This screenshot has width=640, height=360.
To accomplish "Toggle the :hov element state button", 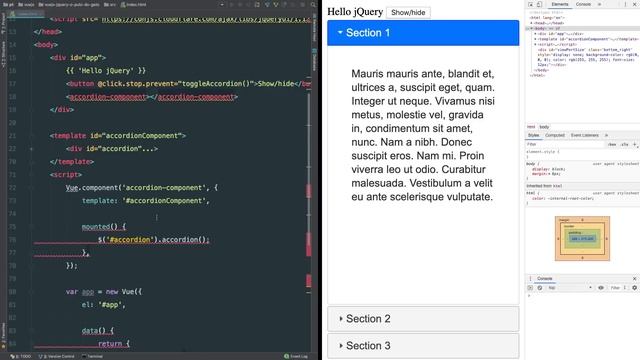I will 612,144.
